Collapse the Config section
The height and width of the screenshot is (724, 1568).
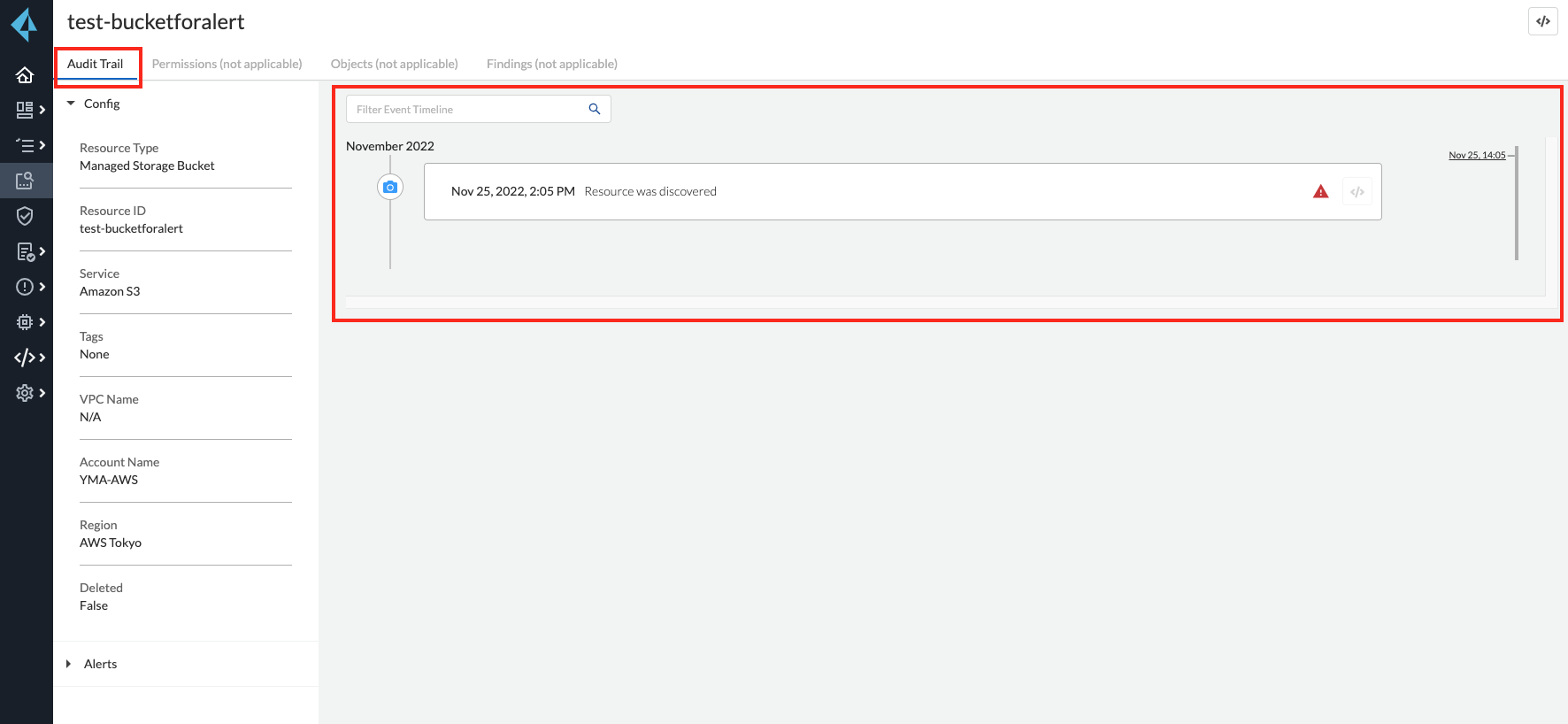coord(71,104)
